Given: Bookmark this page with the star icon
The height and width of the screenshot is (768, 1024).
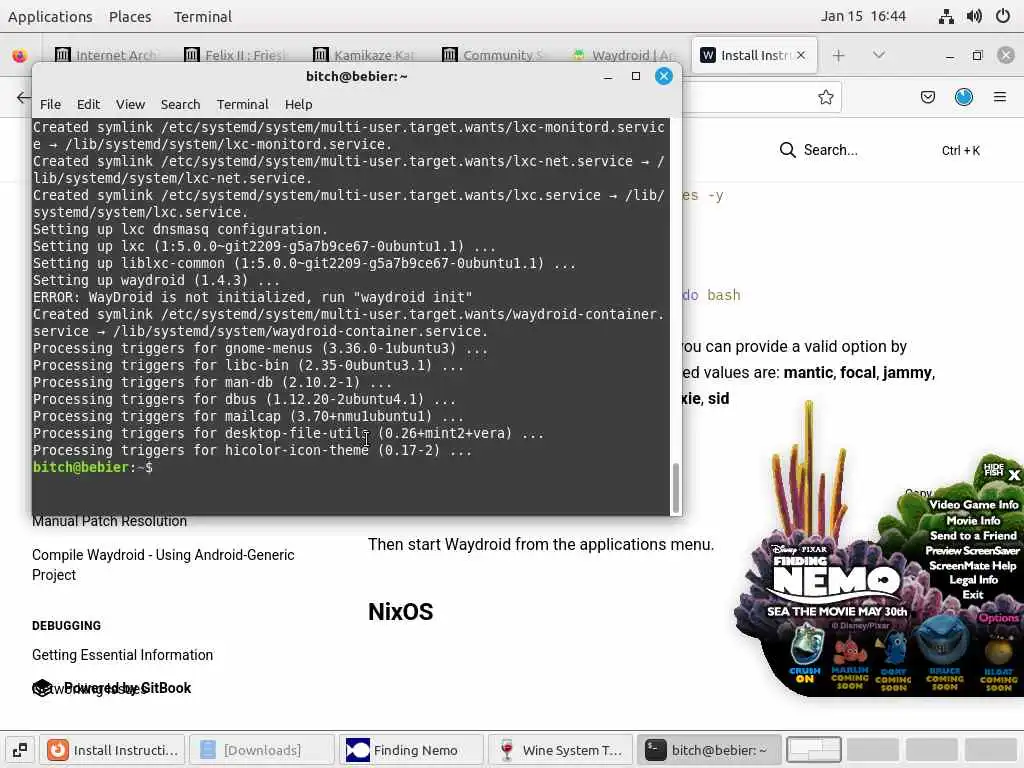Looking at the screenshot, I should click(x=825, y=97).
